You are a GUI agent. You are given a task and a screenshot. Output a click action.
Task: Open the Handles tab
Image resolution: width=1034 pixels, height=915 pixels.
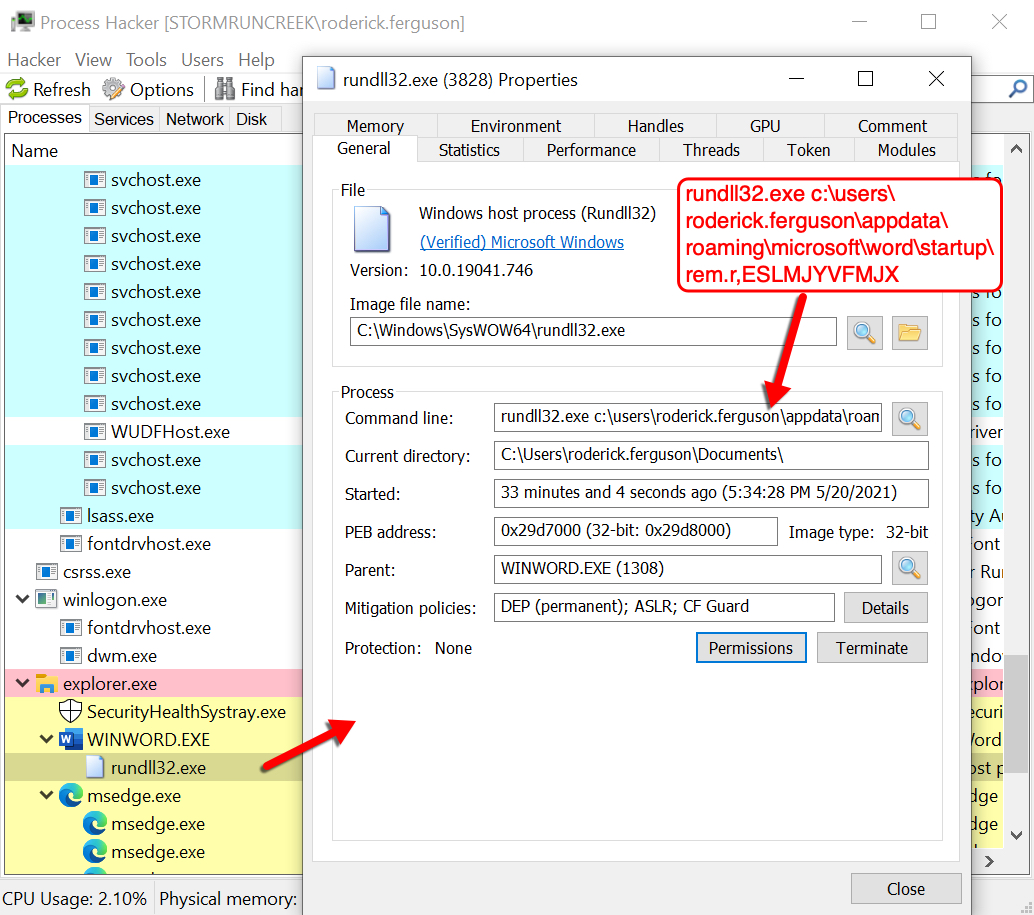pyautogui.click(x=655, y=126)
